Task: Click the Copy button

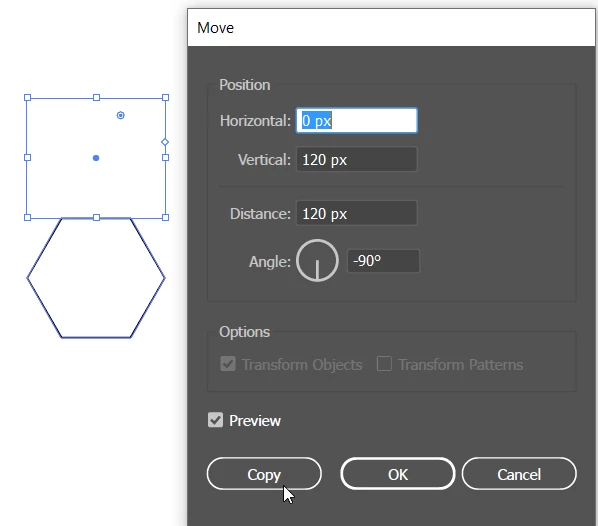Action: click(x=264, y=474)
